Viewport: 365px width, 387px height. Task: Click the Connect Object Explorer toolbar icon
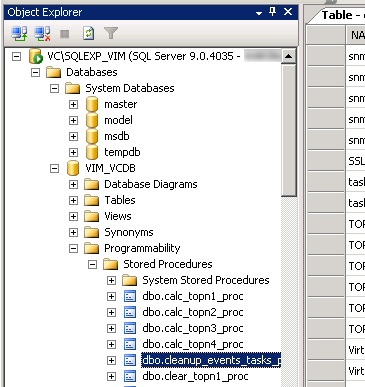19,33
